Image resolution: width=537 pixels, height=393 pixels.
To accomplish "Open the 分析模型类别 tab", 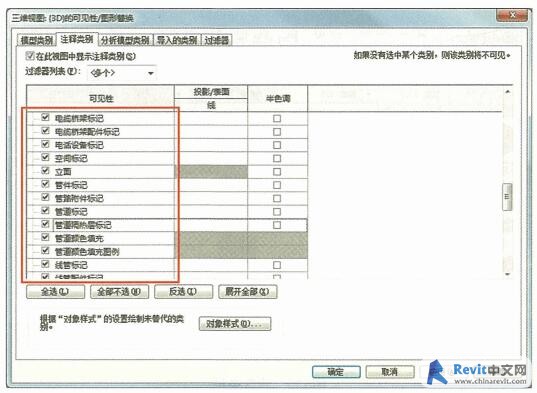I will click(125, 40).
